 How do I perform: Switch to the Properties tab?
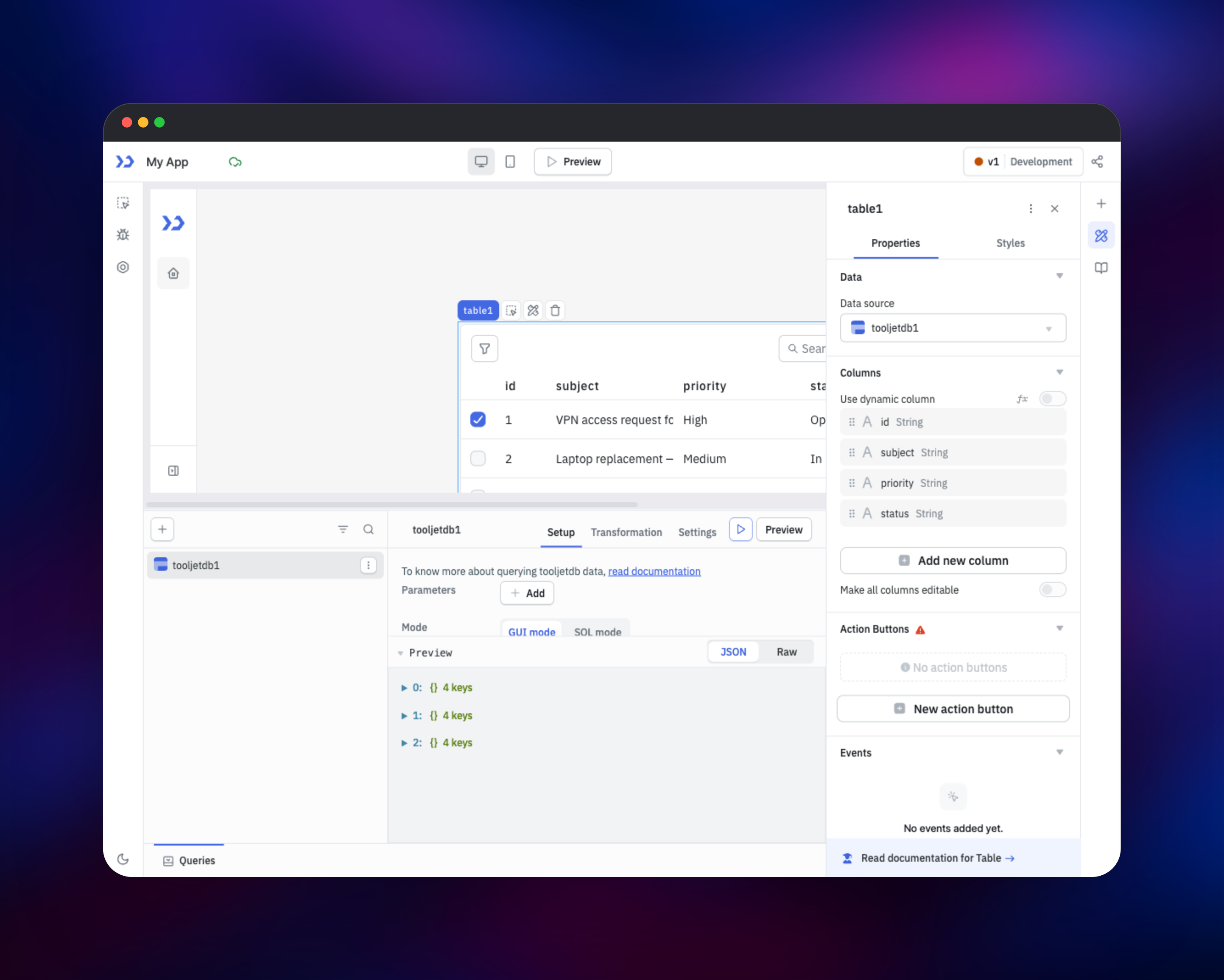(x=895, y=243)
